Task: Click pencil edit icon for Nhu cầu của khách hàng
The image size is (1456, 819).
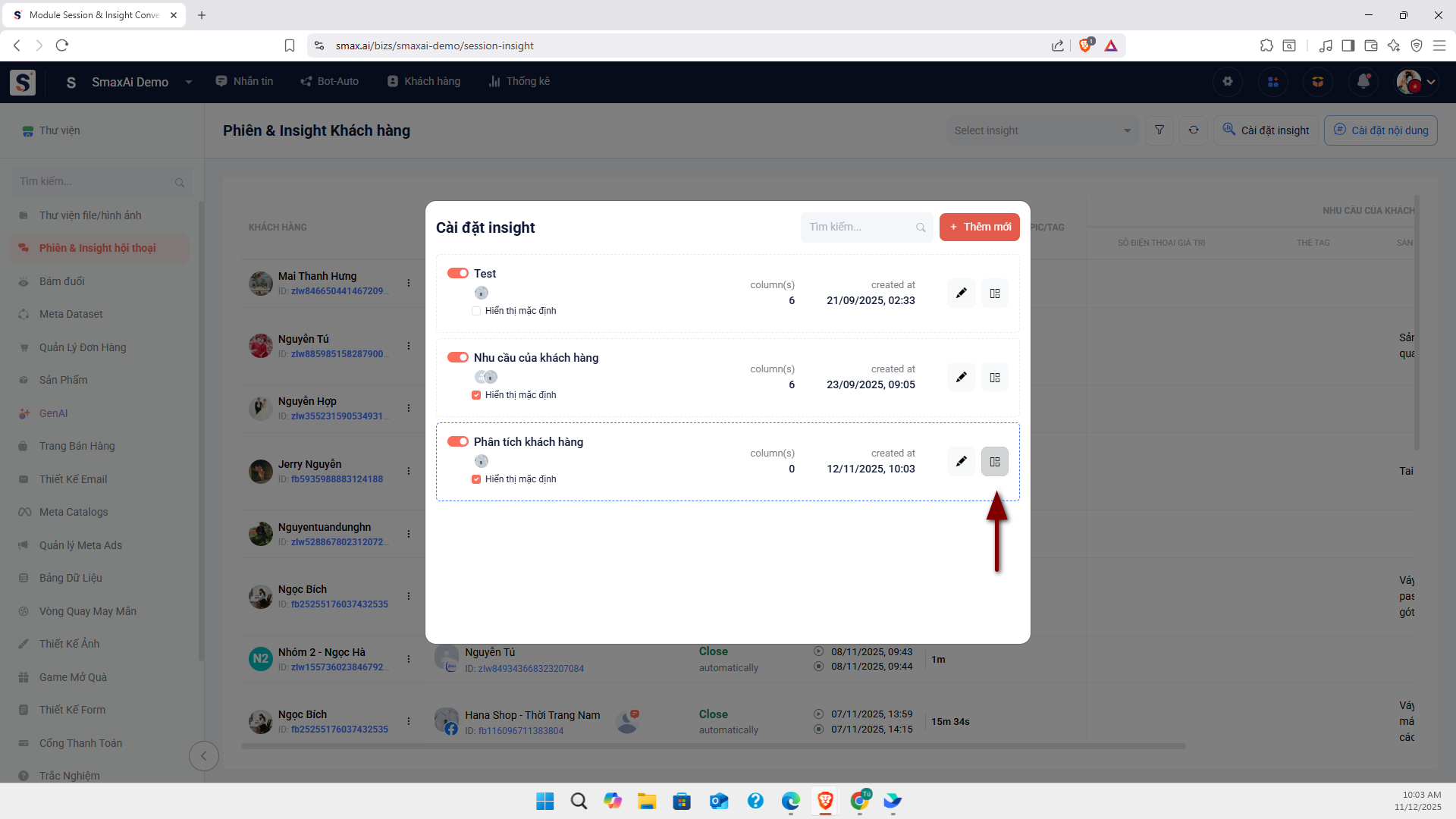Action: (x=961, y=378)
